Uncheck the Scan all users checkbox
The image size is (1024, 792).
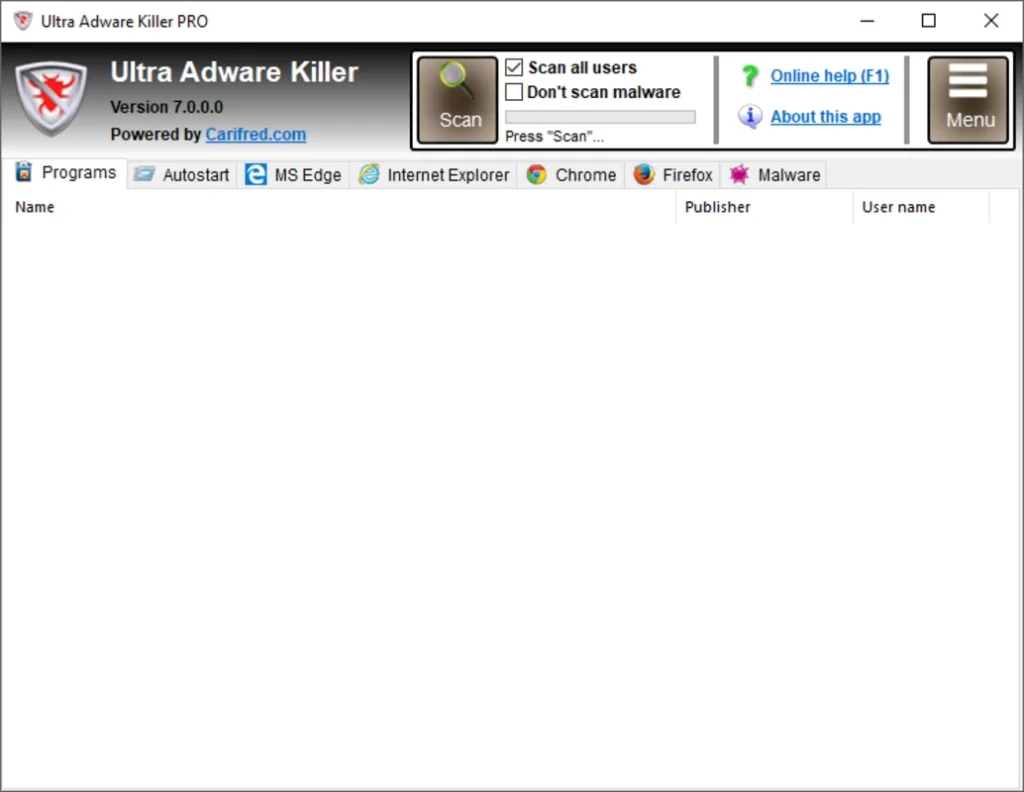514,68
